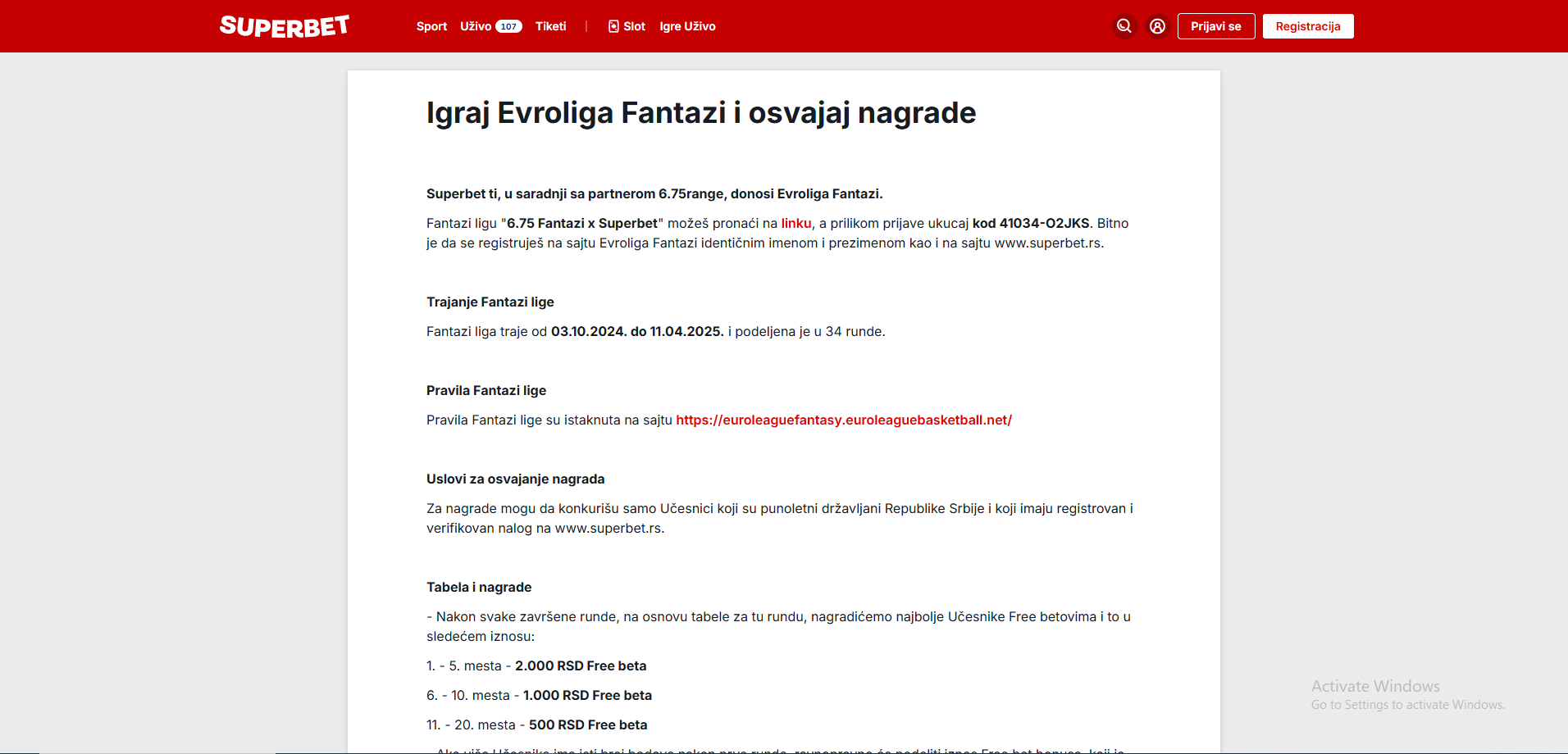Viewport: 1568px width, 754px height.
Task: Click the page title Igraj Evroliga Fantazi
Action: 701,113
